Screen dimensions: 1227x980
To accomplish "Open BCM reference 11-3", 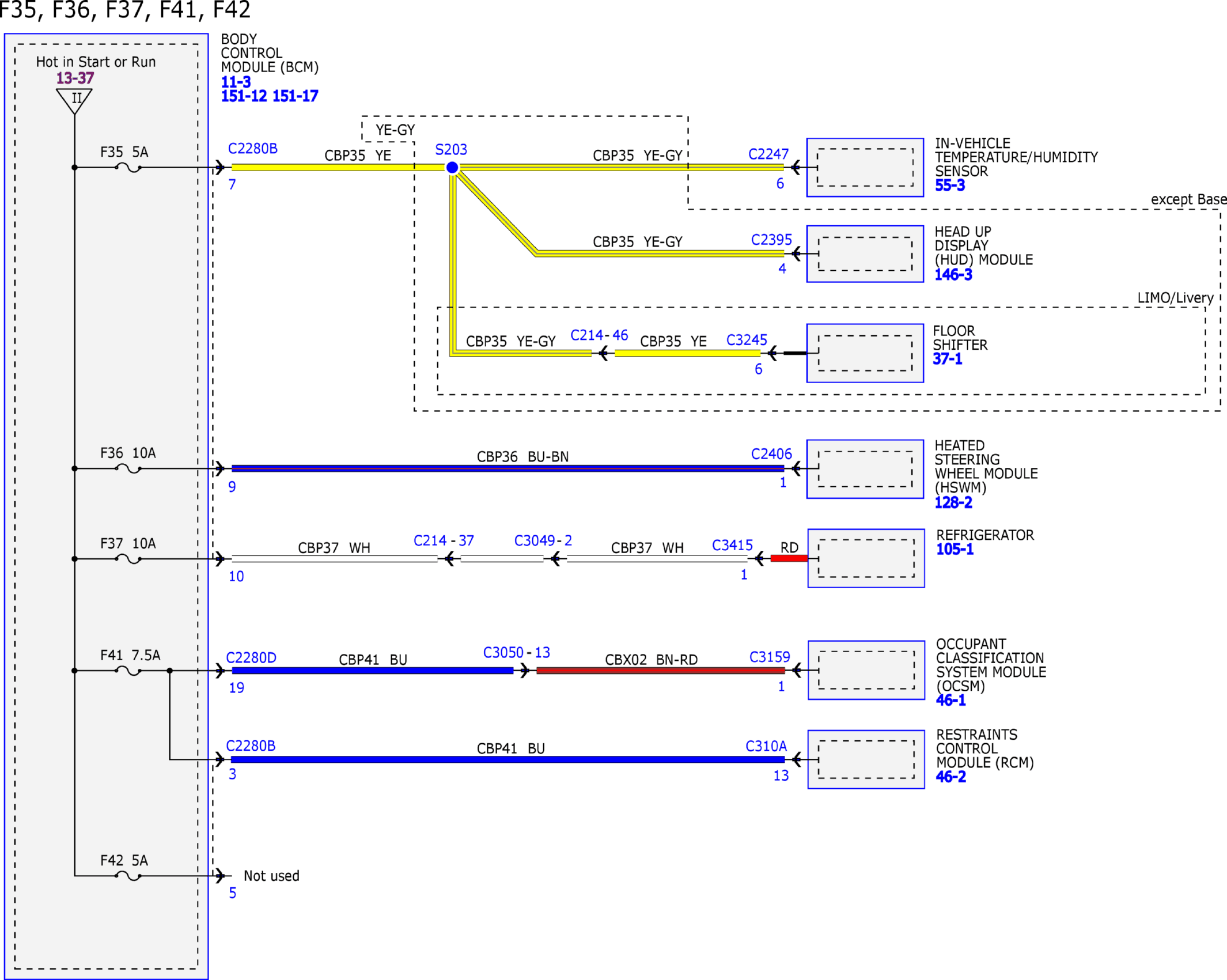I will 236,82.
